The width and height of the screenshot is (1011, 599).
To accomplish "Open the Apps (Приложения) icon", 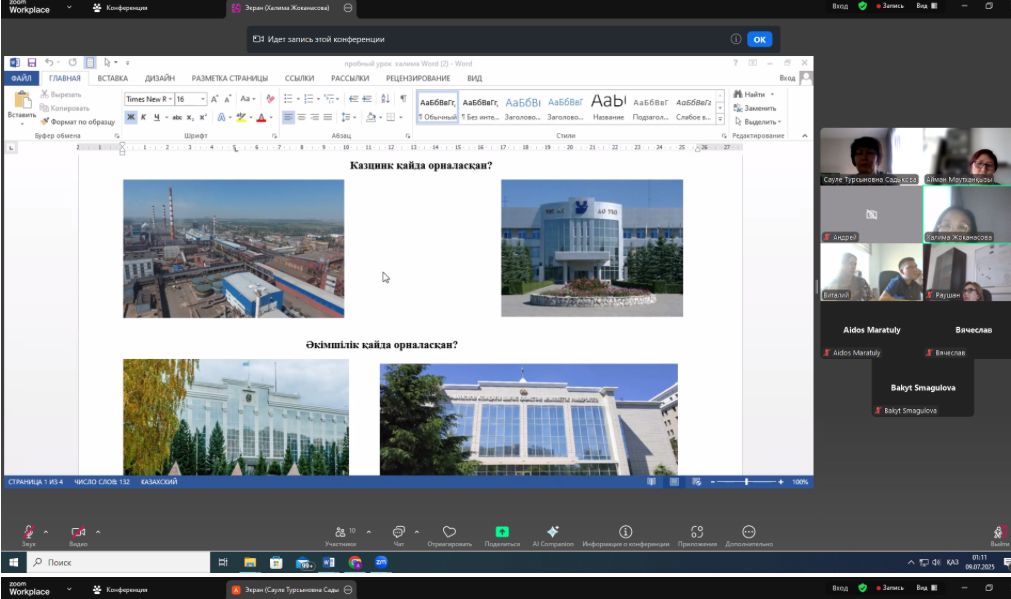I will pos(697,532).
